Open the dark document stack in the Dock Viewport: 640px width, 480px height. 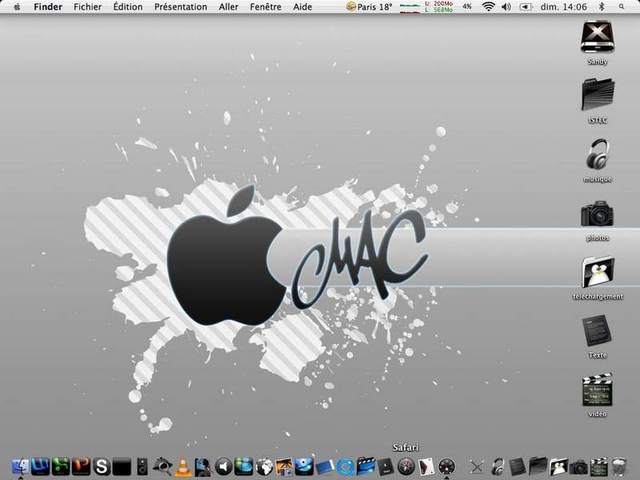click(517, 467)
